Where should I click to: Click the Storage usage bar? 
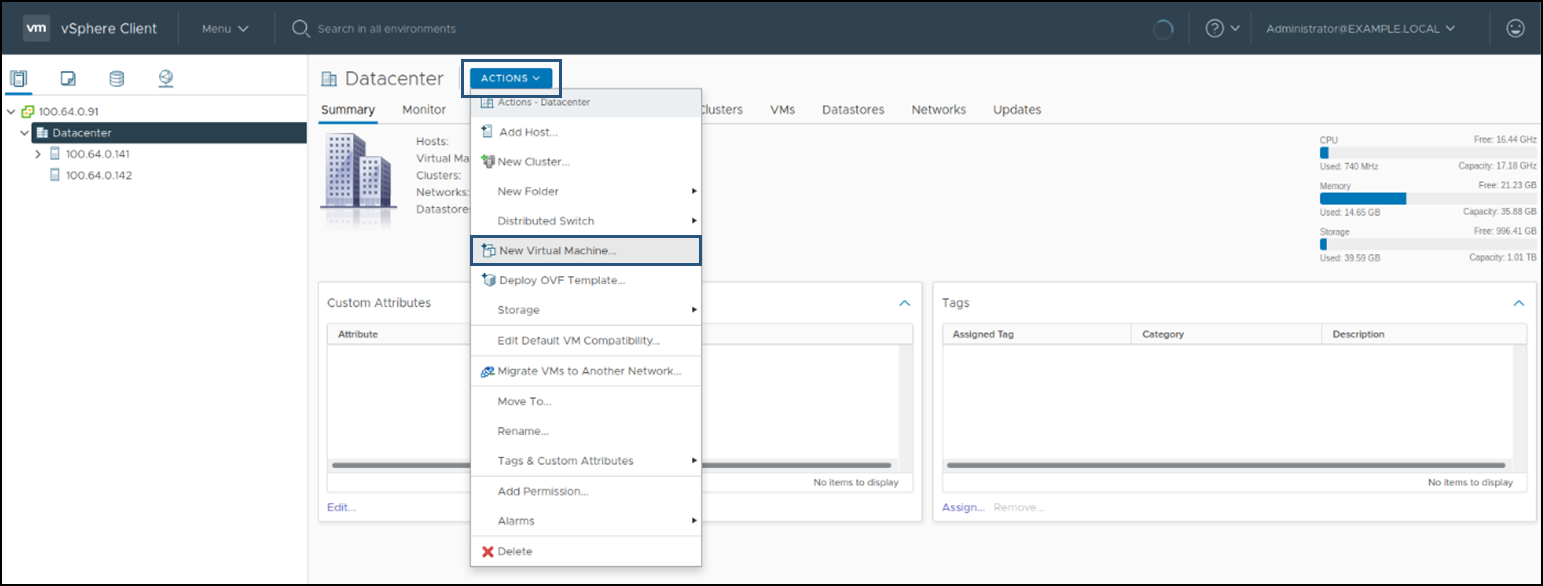1428,244
